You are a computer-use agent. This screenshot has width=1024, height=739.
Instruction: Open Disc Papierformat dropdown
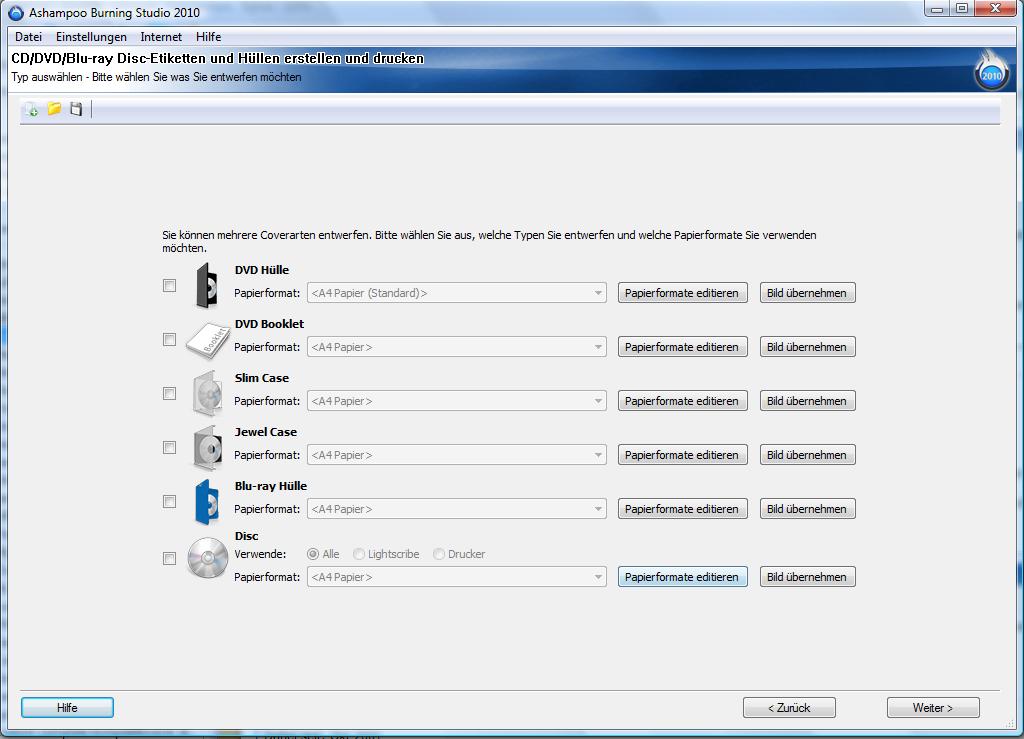[x=456, y=577]
